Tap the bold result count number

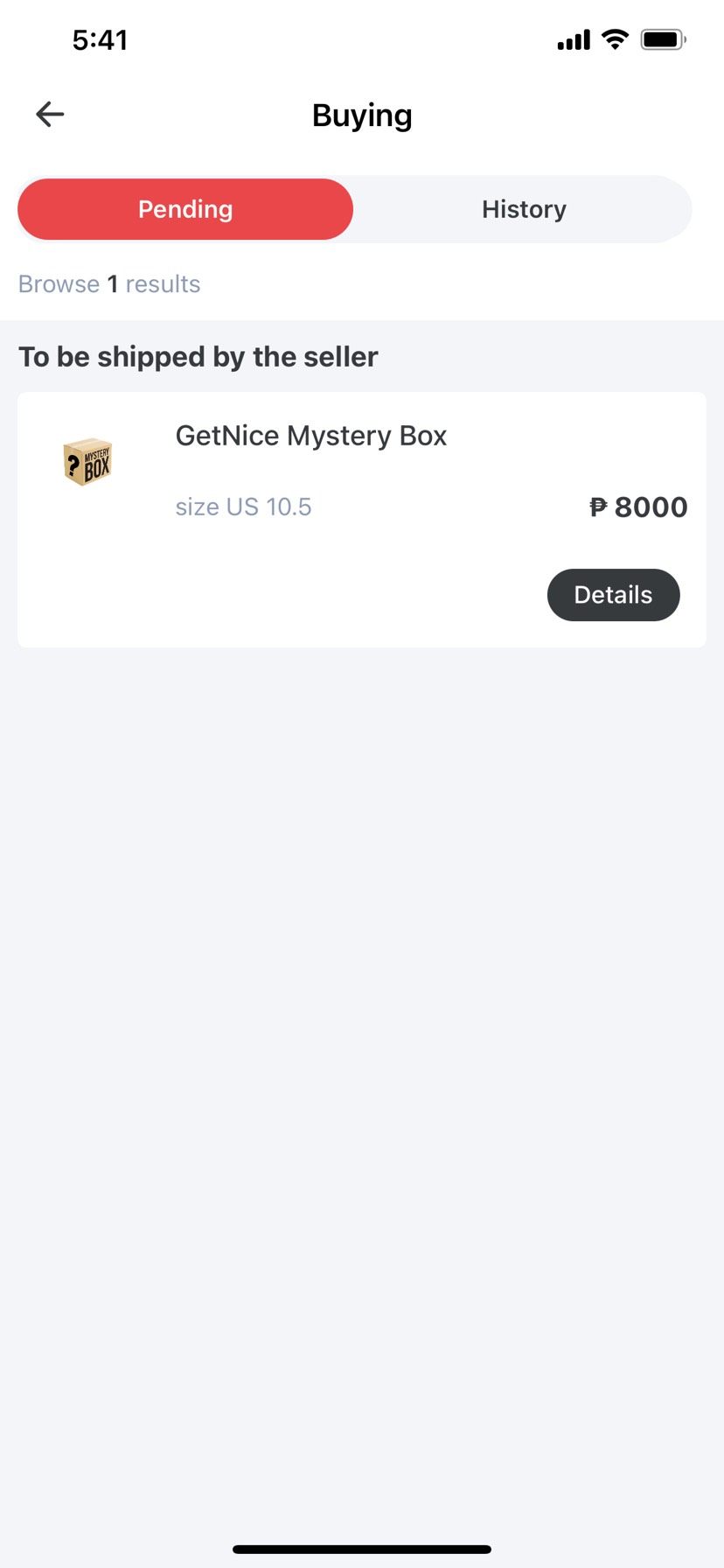click(112, 284)
